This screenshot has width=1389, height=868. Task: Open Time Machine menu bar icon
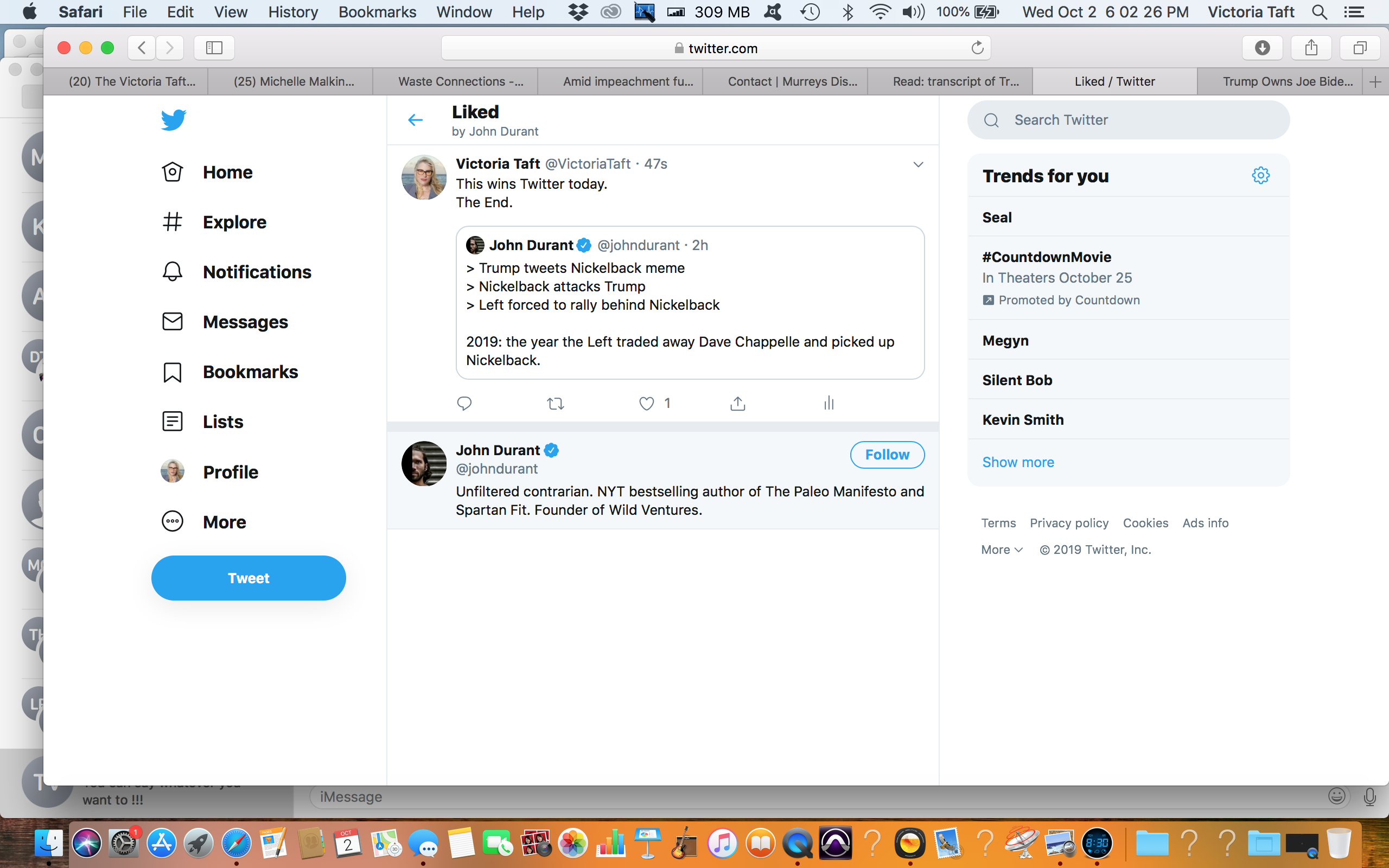click(x=810, y=11)
